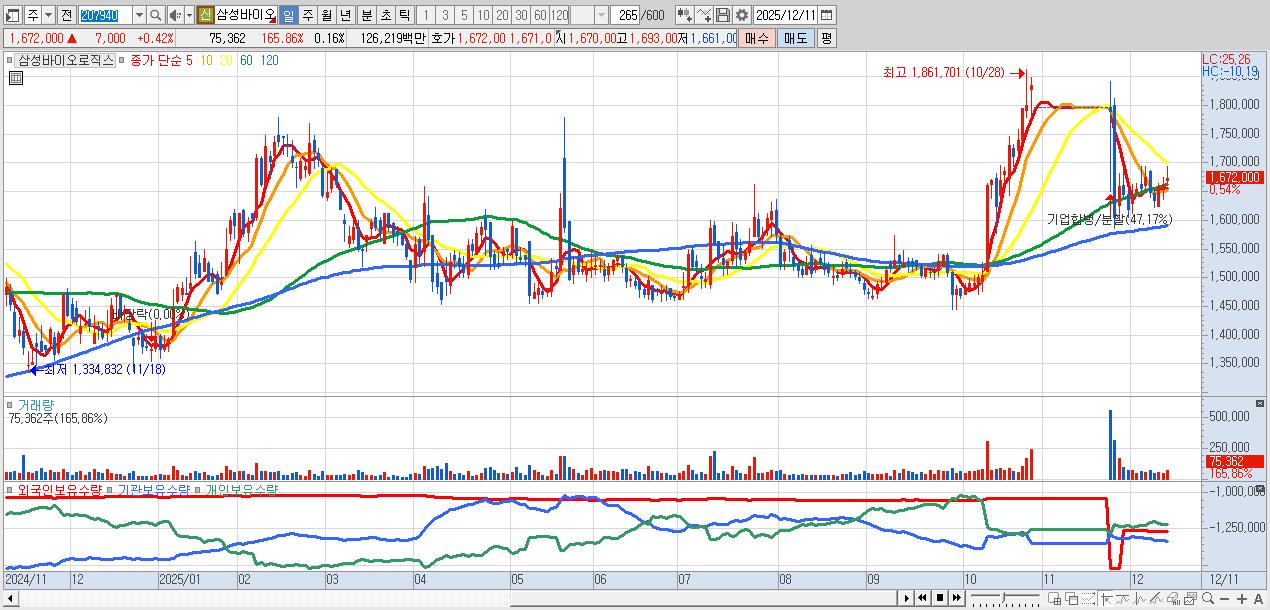Click rewind button in bottom chart controls

click(923, 598)
